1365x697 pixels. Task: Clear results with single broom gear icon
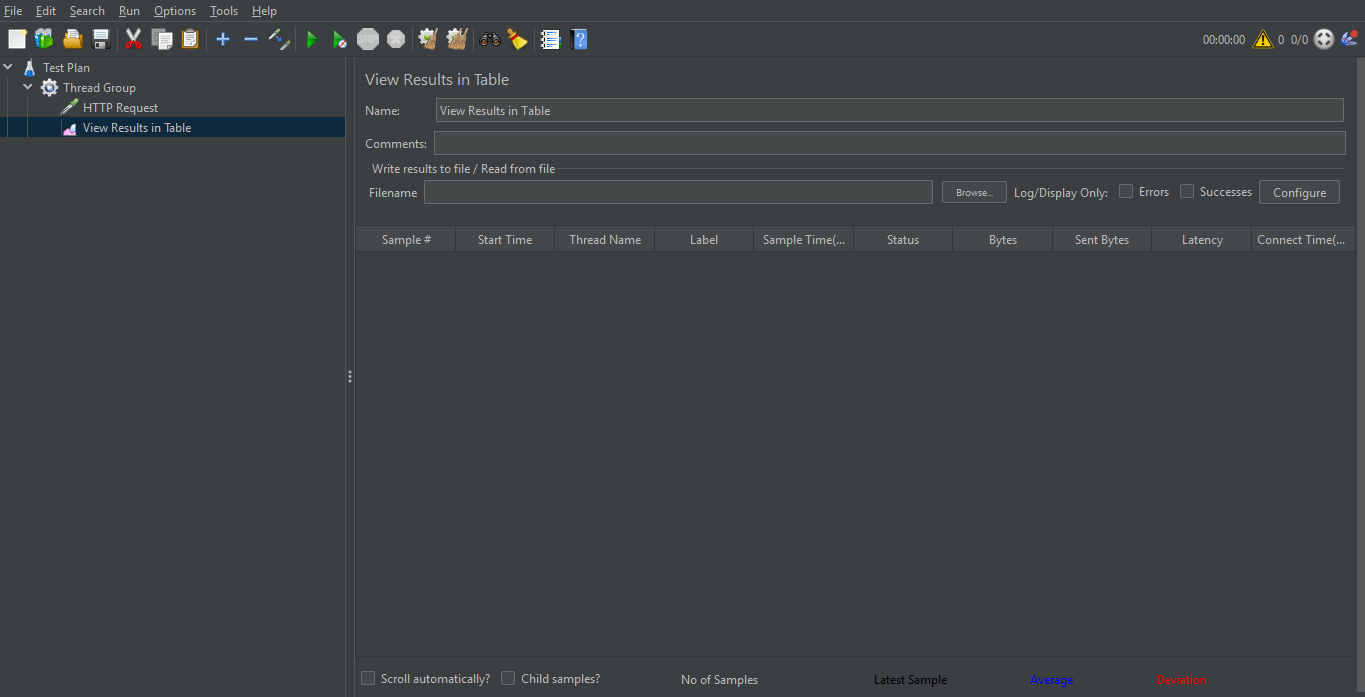(428, 39)
